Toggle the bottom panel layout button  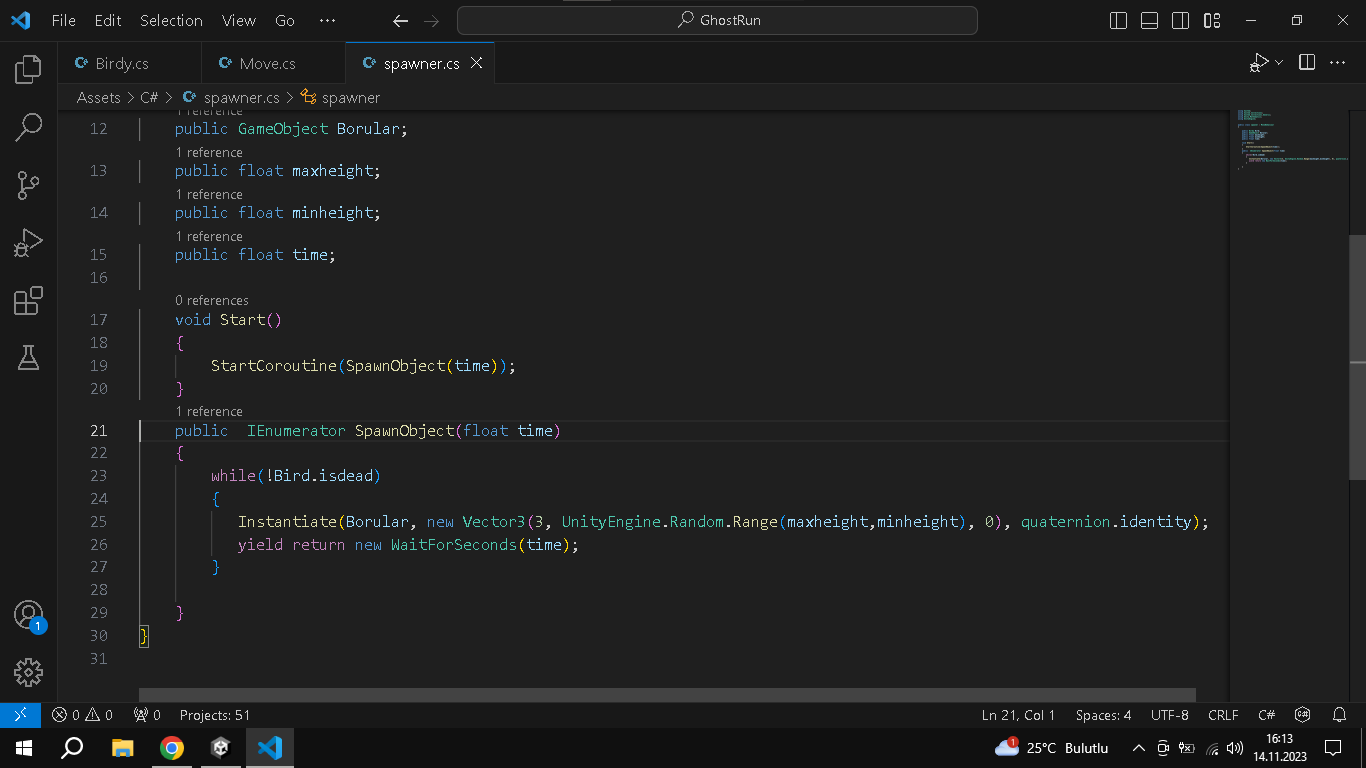pos(1150,20)
